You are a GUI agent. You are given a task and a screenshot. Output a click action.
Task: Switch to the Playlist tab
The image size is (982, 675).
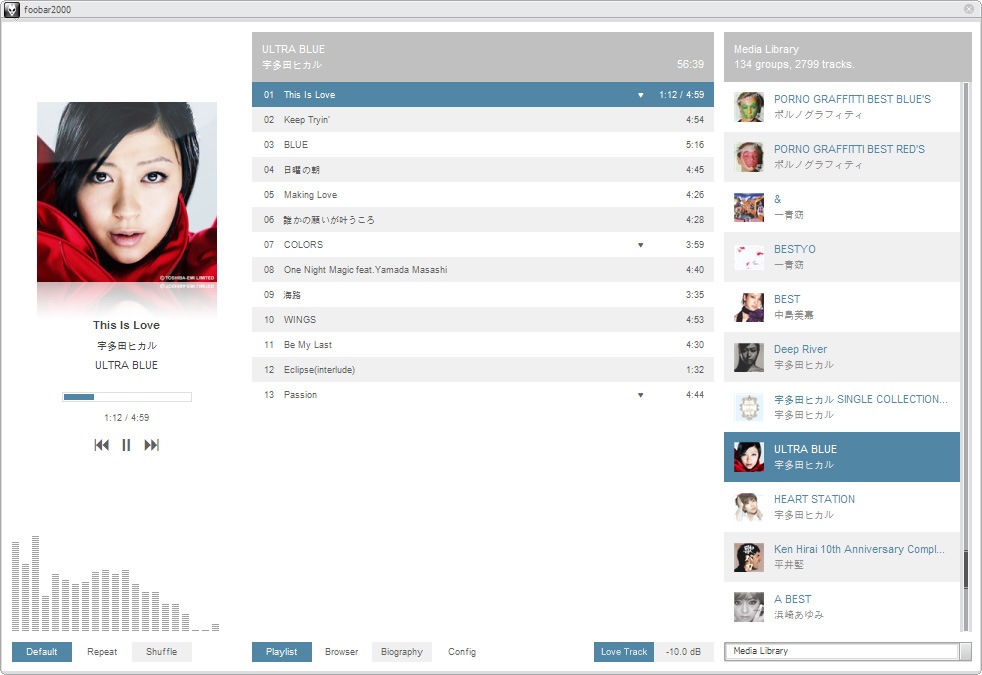(x=282, y=652)
